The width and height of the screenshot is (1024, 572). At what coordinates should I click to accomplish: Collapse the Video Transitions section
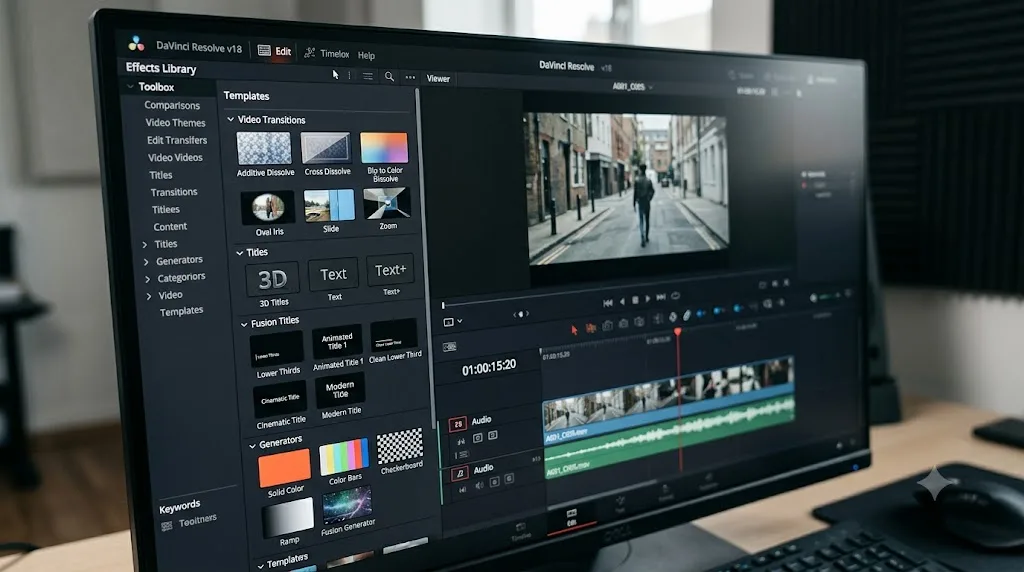pyautogui.click(x=231, y=119)
